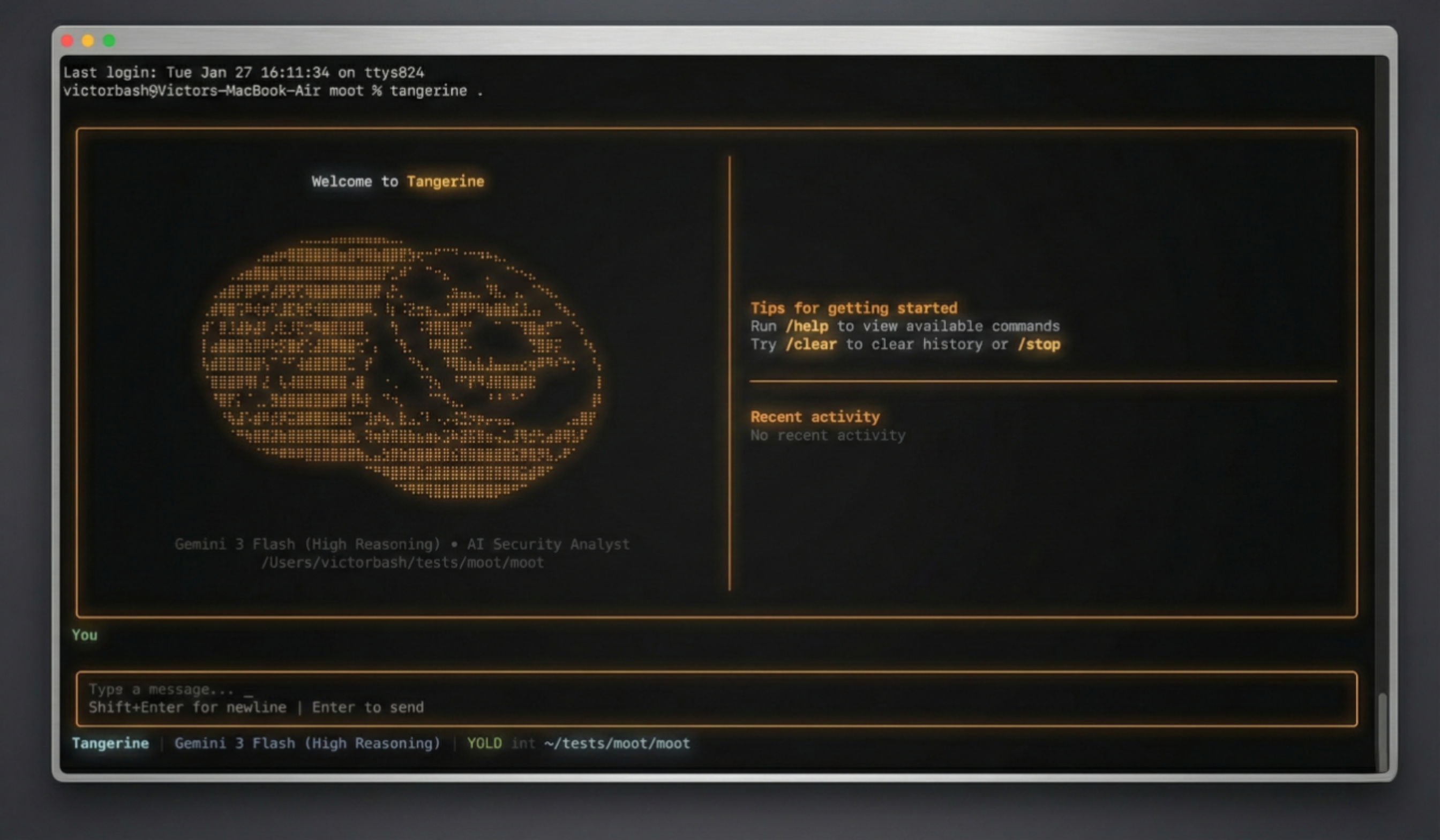Click the "Welcome to Tangerine" title
Image resolution: width=1440 pixels, height=840 pixels.
(397, 182)
